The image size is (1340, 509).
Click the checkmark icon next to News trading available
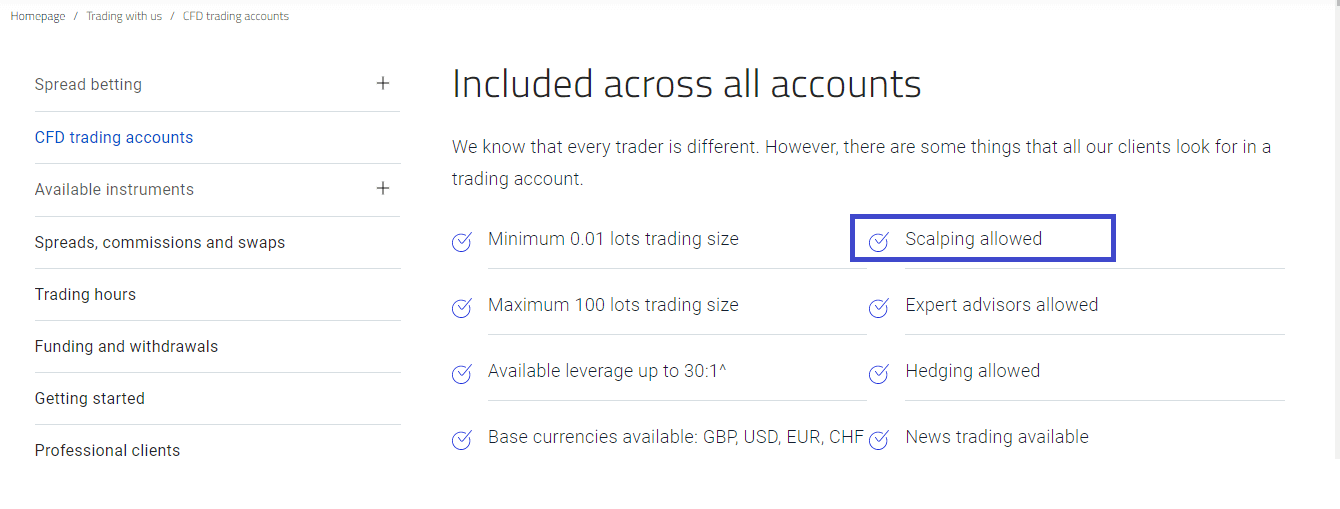pyautogui.click(x=879, y=439)
